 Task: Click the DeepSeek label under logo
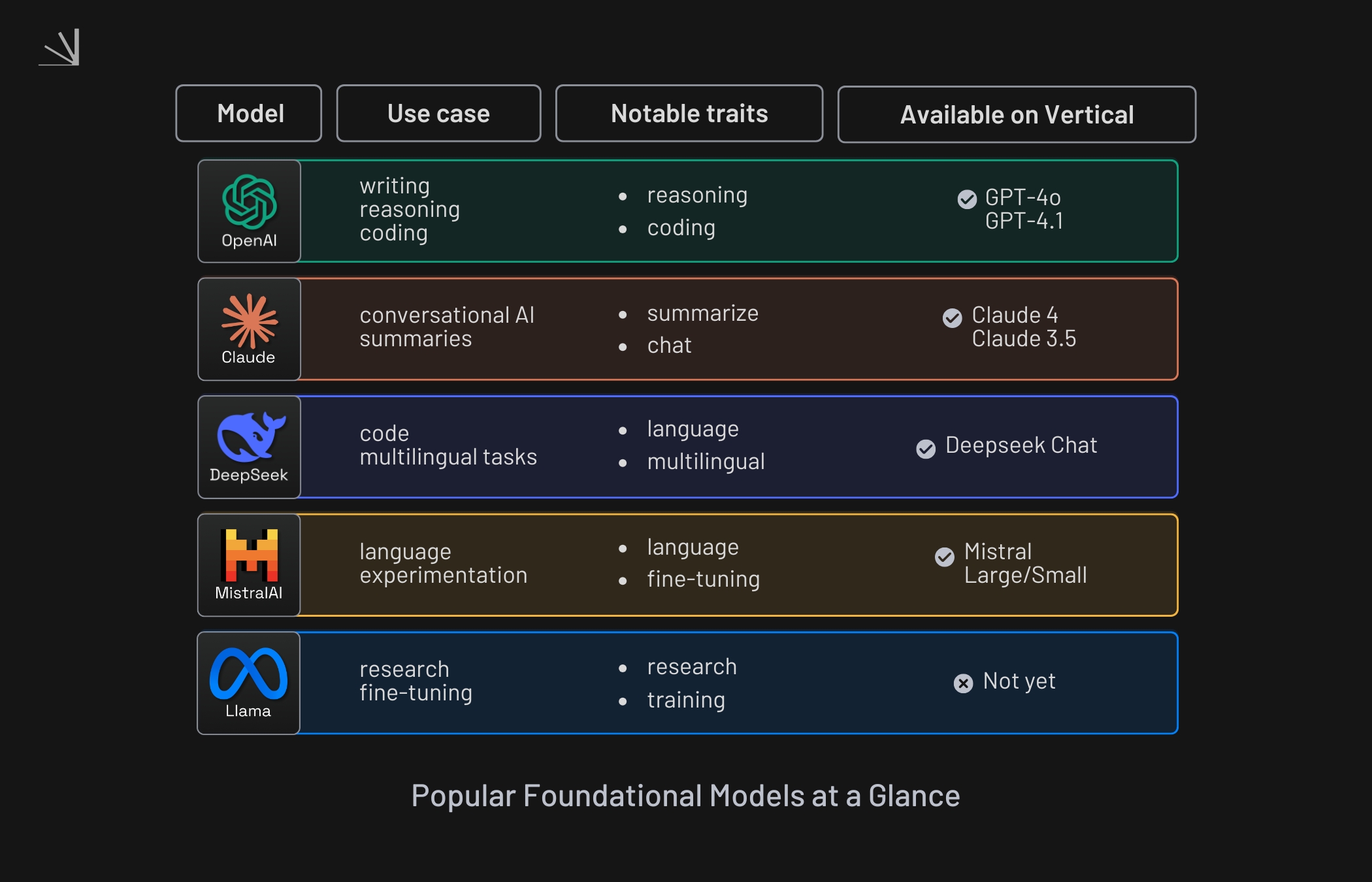[x=249, y=475]
